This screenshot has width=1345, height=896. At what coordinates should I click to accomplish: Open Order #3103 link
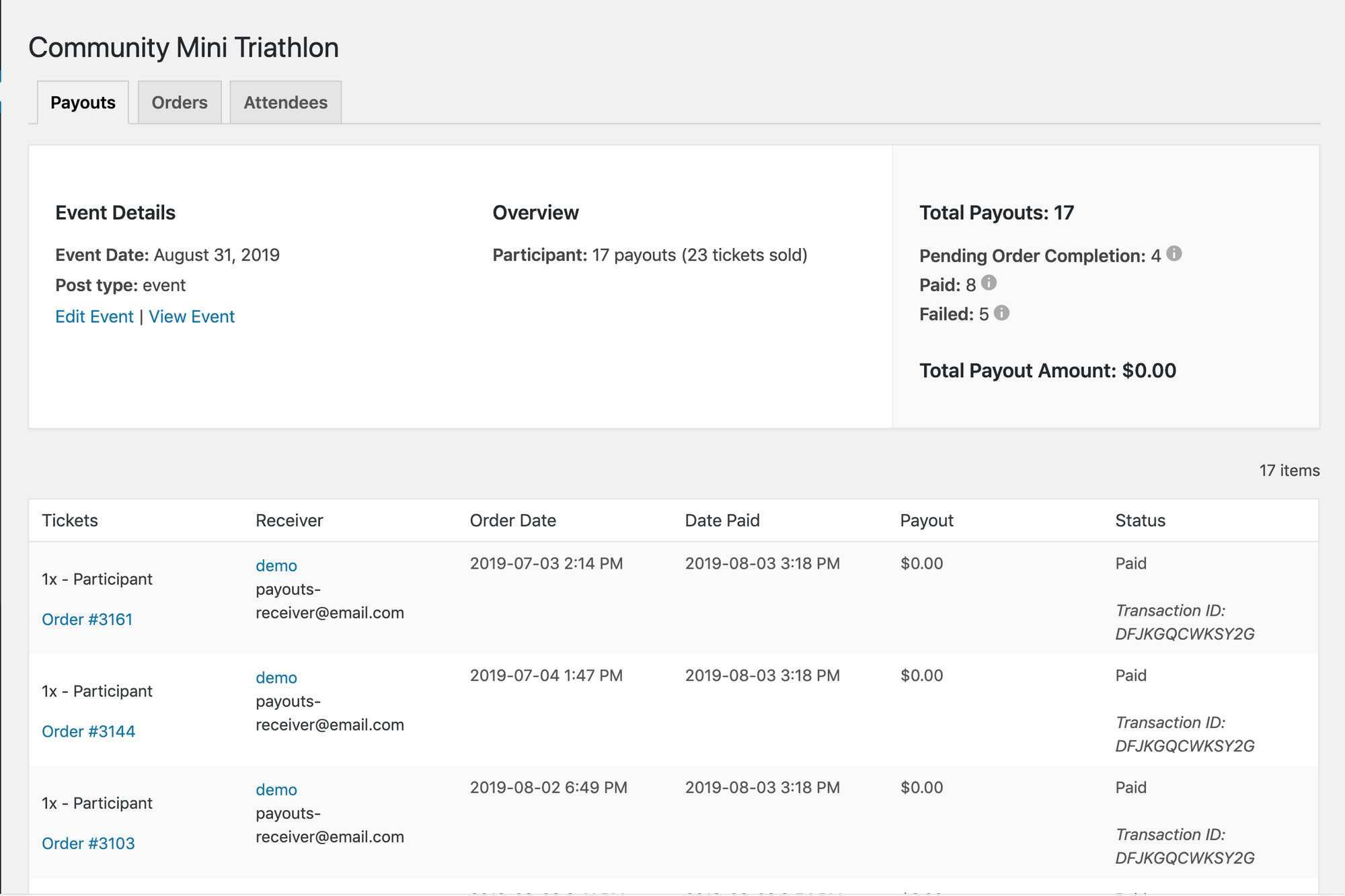(x=88, y=843)
